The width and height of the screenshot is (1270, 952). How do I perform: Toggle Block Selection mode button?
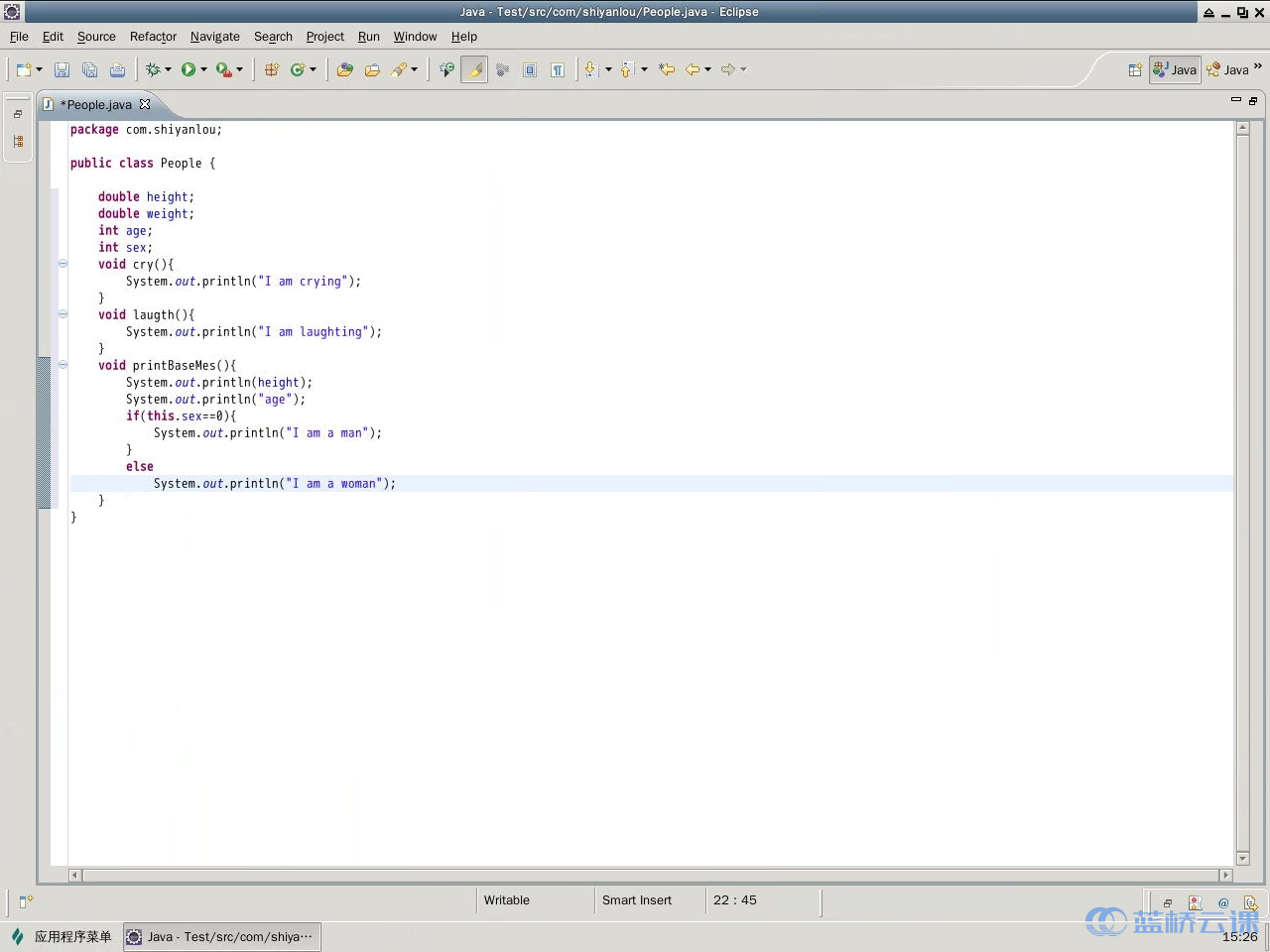pyautogui.click(x=530, y=69)
